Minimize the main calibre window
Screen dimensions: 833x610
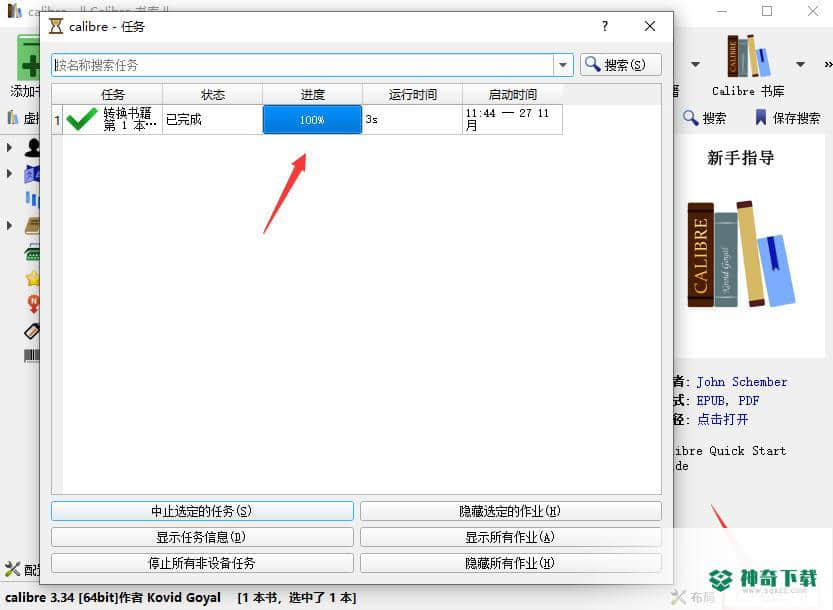[722, 11]
